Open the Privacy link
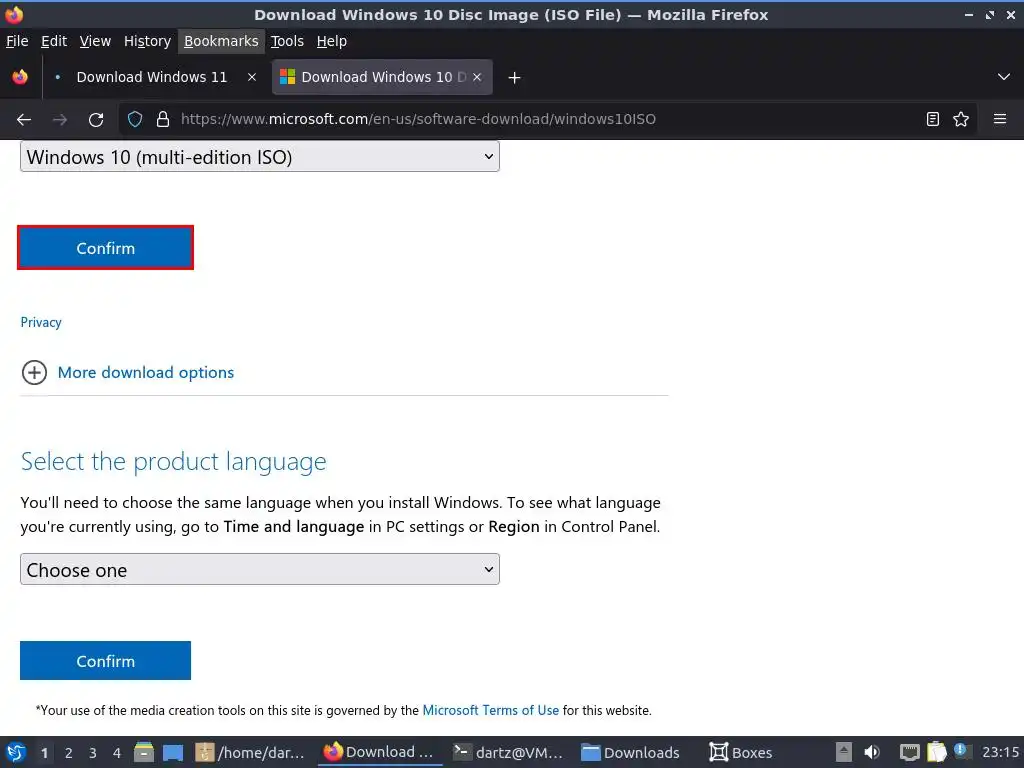 tap(40, 322)
